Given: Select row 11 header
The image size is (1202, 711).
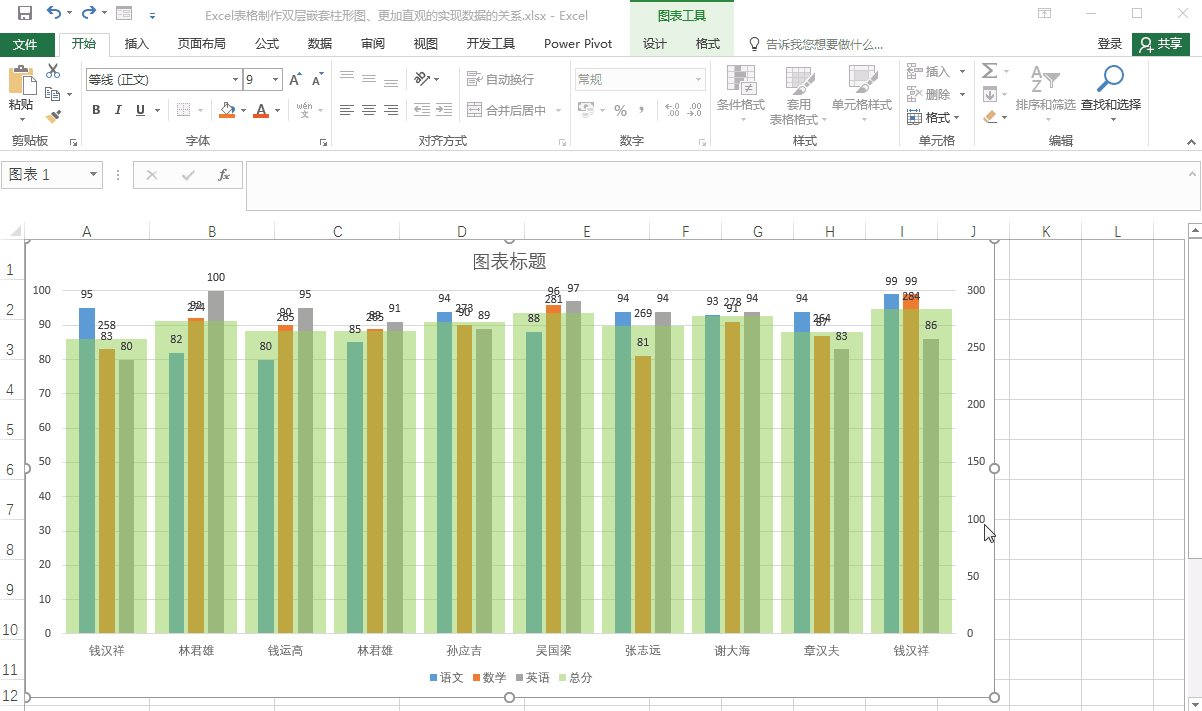Looking at the screenshot, I should tap(10, 669).
